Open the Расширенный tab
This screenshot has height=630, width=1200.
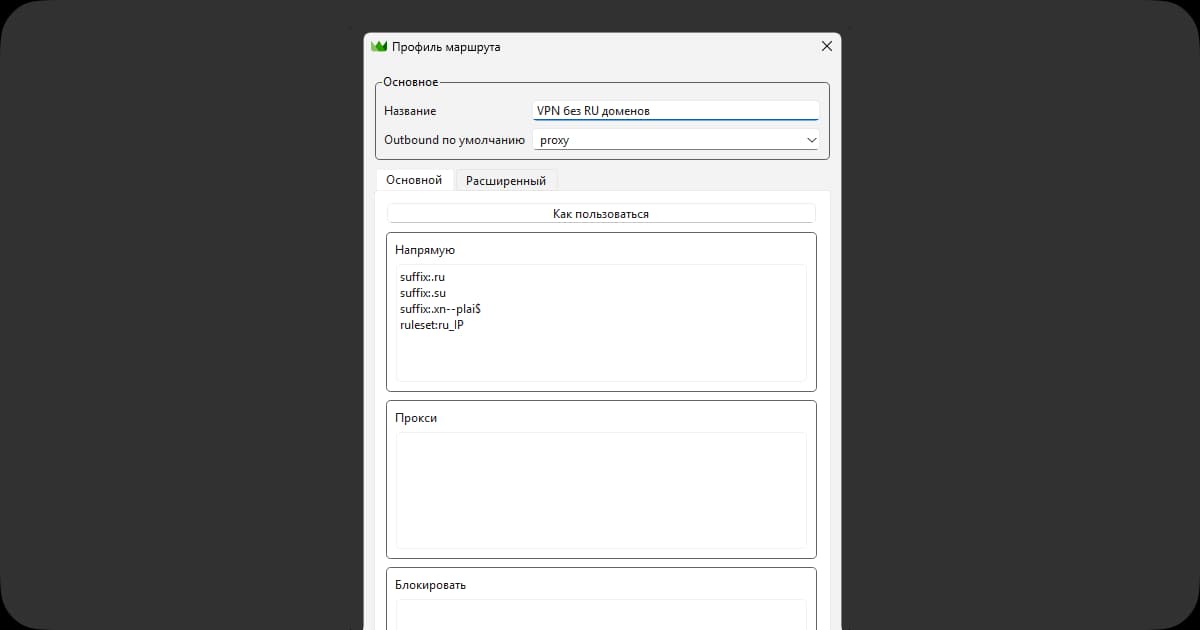pyautogui.click(x=506, y=181)
